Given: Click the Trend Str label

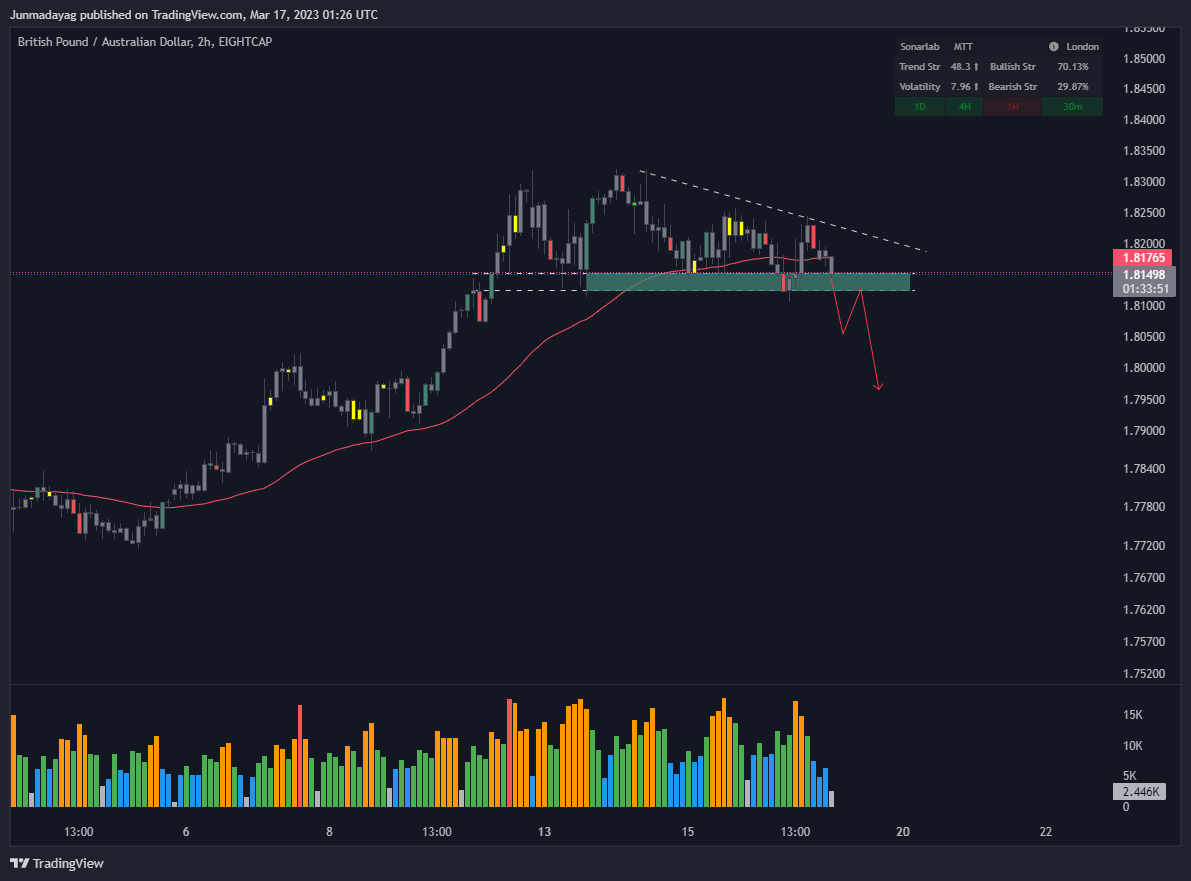Looking at the screenshot, I should (x=920, y=67).
